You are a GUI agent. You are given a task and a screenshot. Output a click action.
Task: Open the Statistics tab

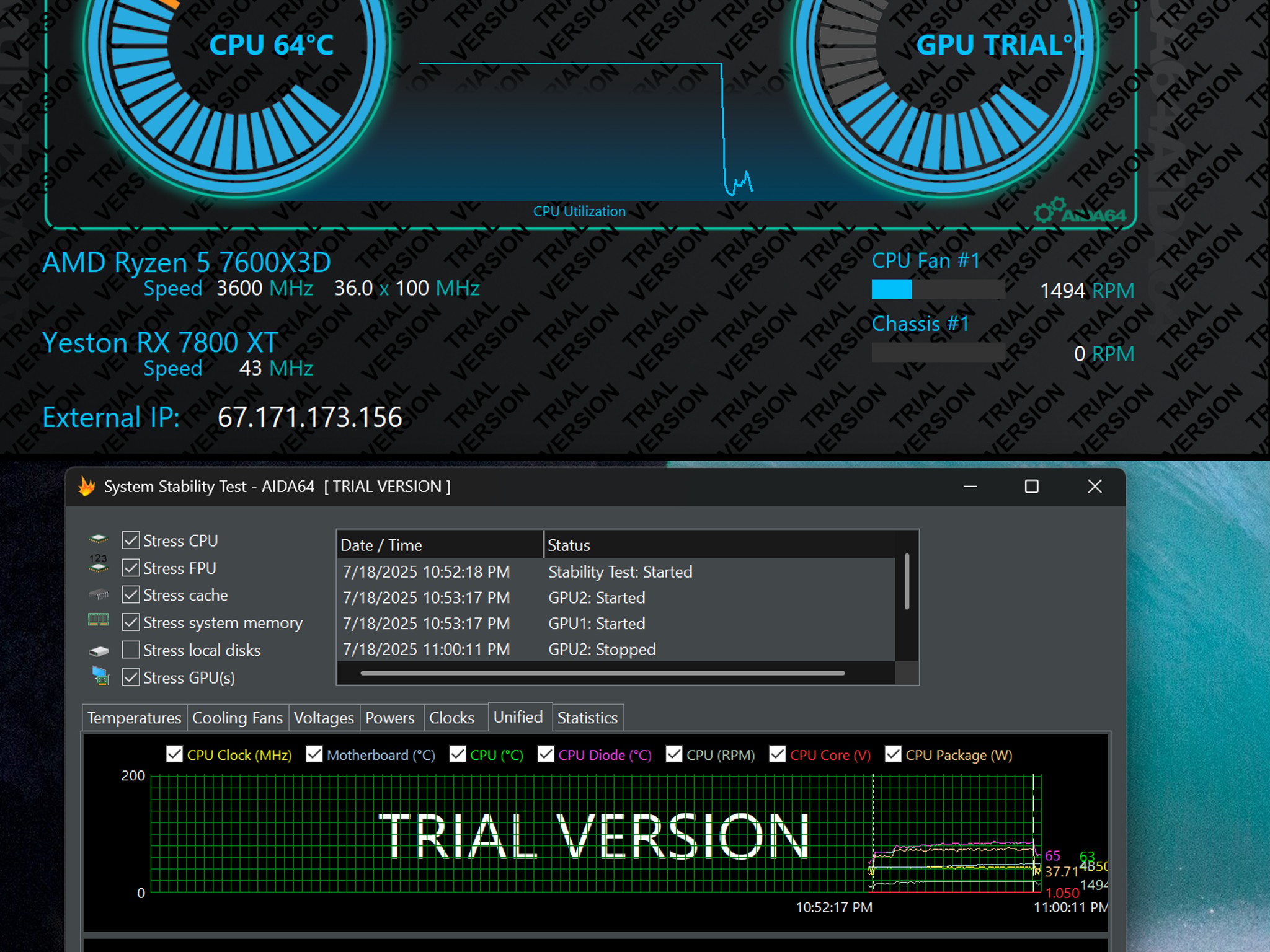tap(587, 718)
